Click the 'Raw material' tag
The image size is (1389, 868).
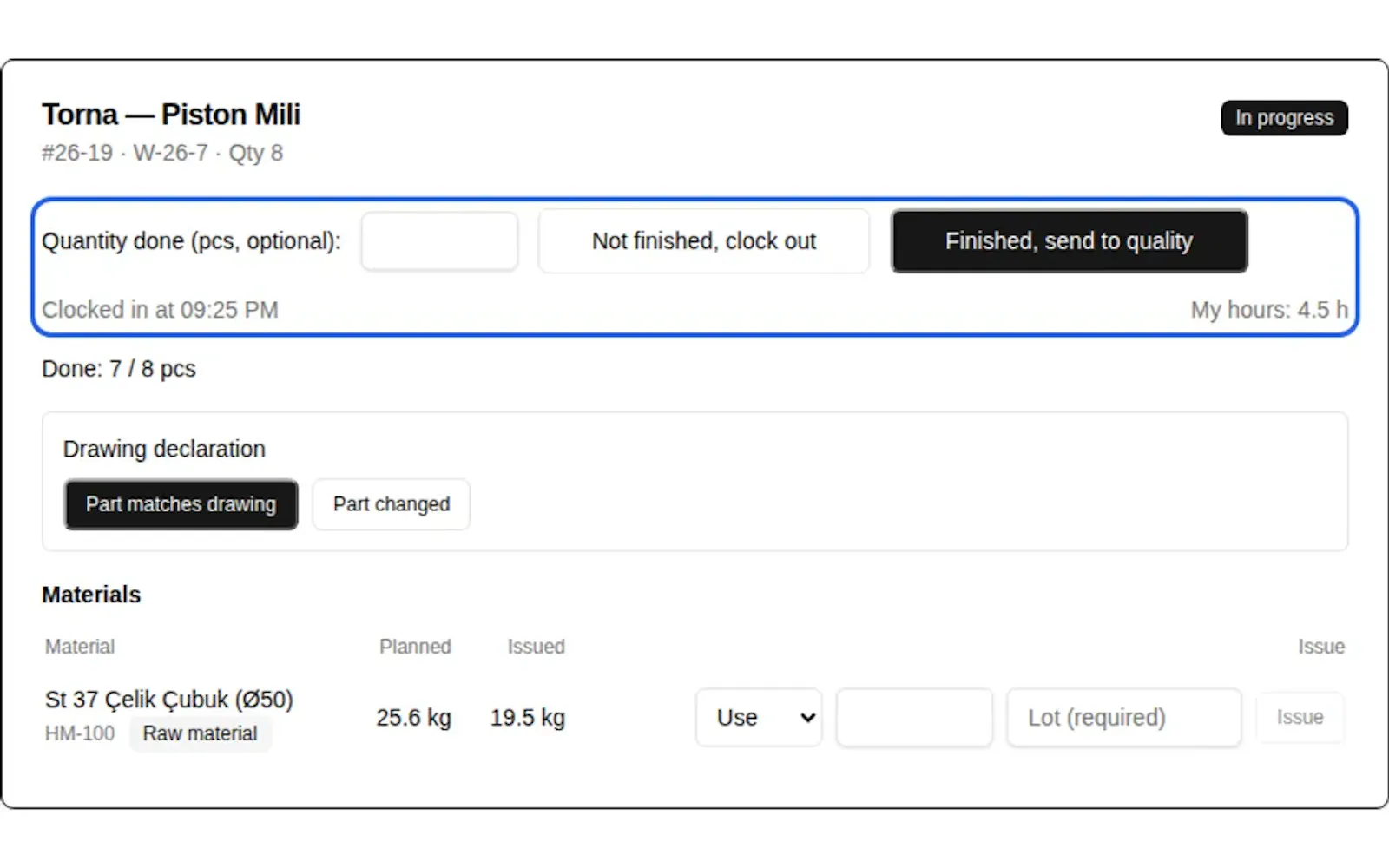point(200,733)
